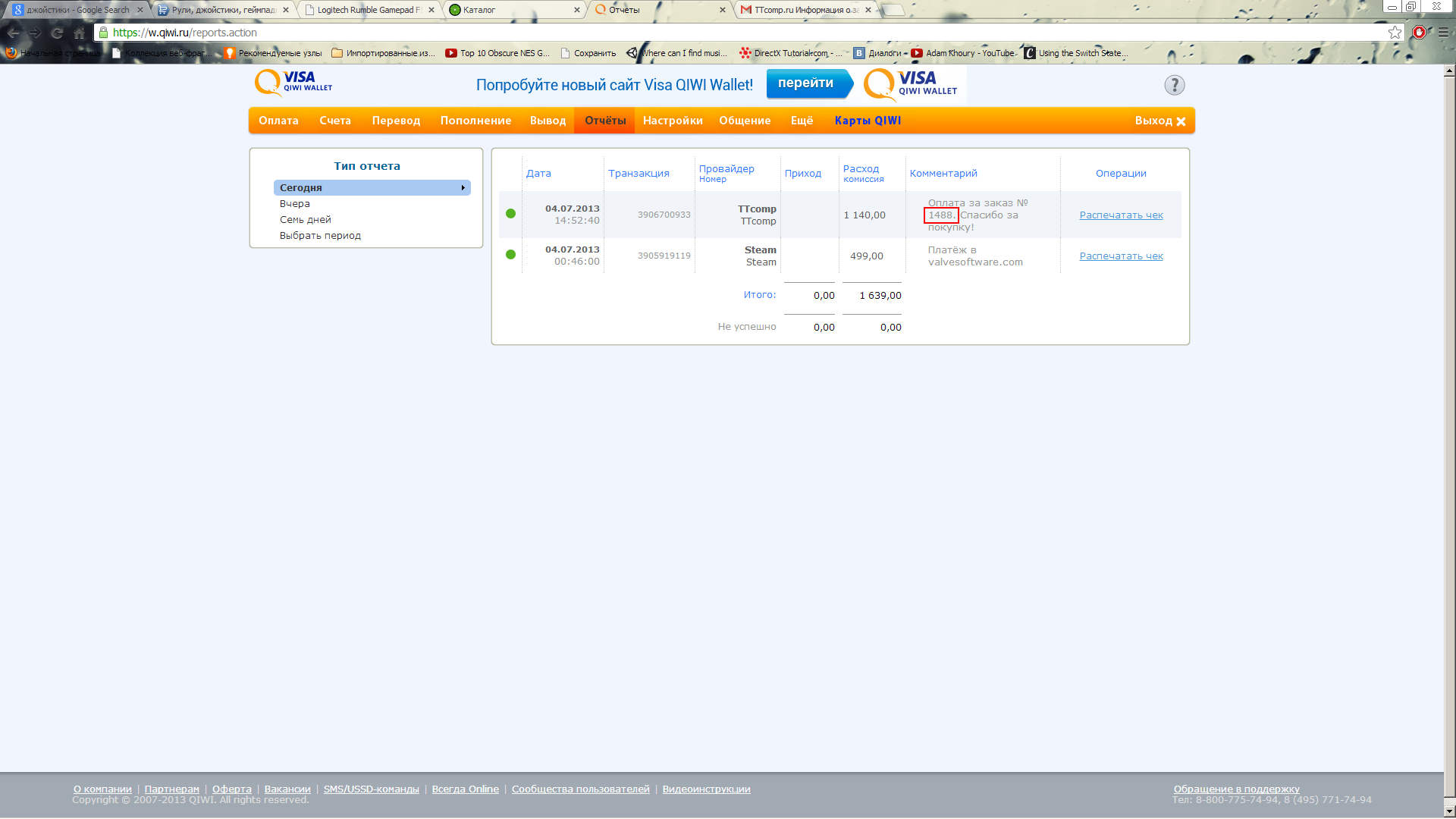Open the Диалоги bookmark
The image size is (1456, 819).
point(878,53)
